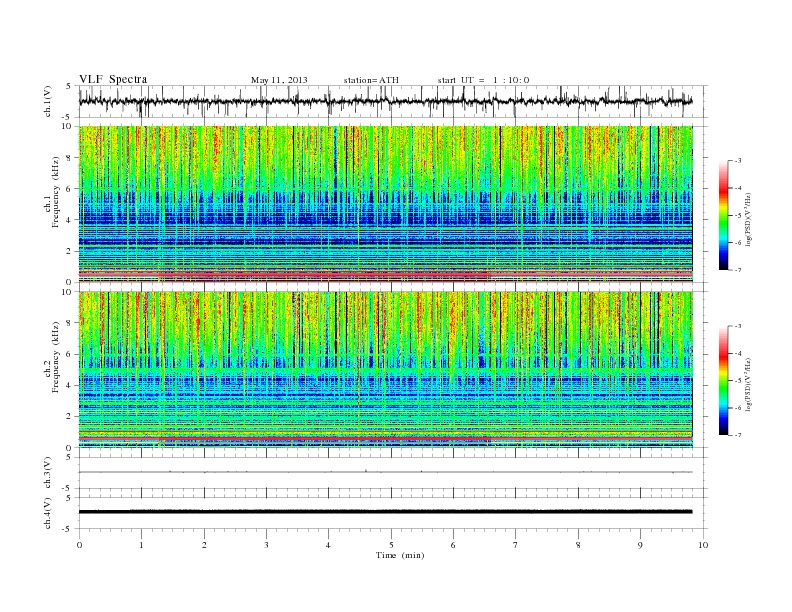
Task: Click the time axis tick label "6"
Action: point(453,545)
